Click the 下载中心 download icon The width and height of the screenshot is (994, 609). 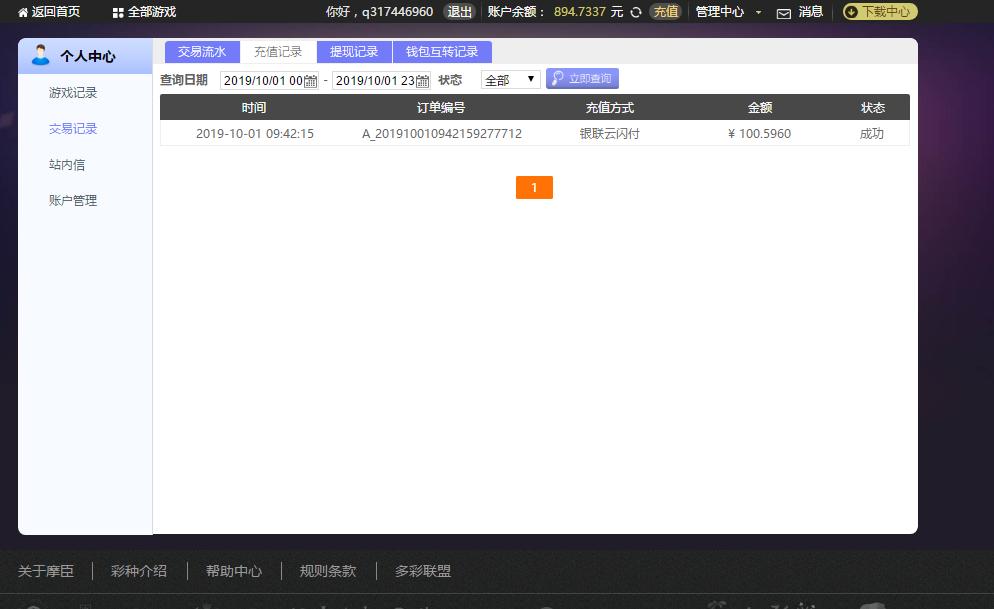click(851, 12)
